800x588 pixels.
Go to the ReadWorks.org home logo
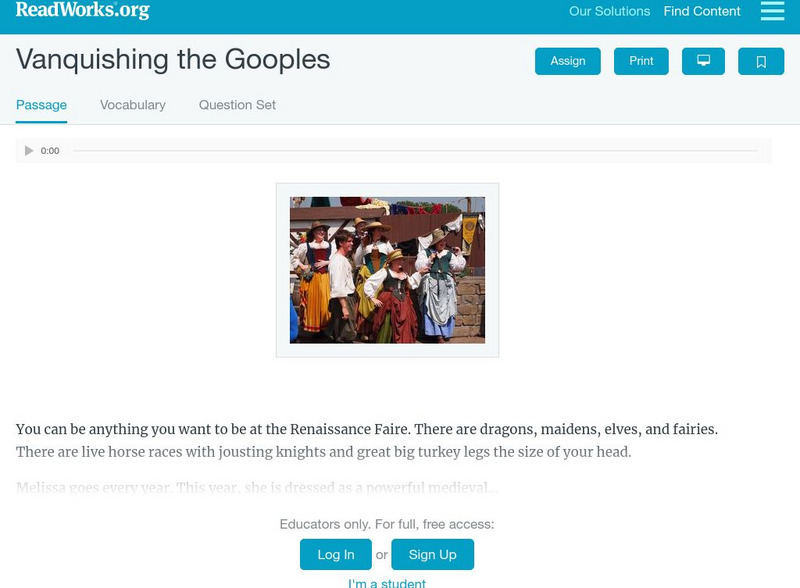[82, 10]
